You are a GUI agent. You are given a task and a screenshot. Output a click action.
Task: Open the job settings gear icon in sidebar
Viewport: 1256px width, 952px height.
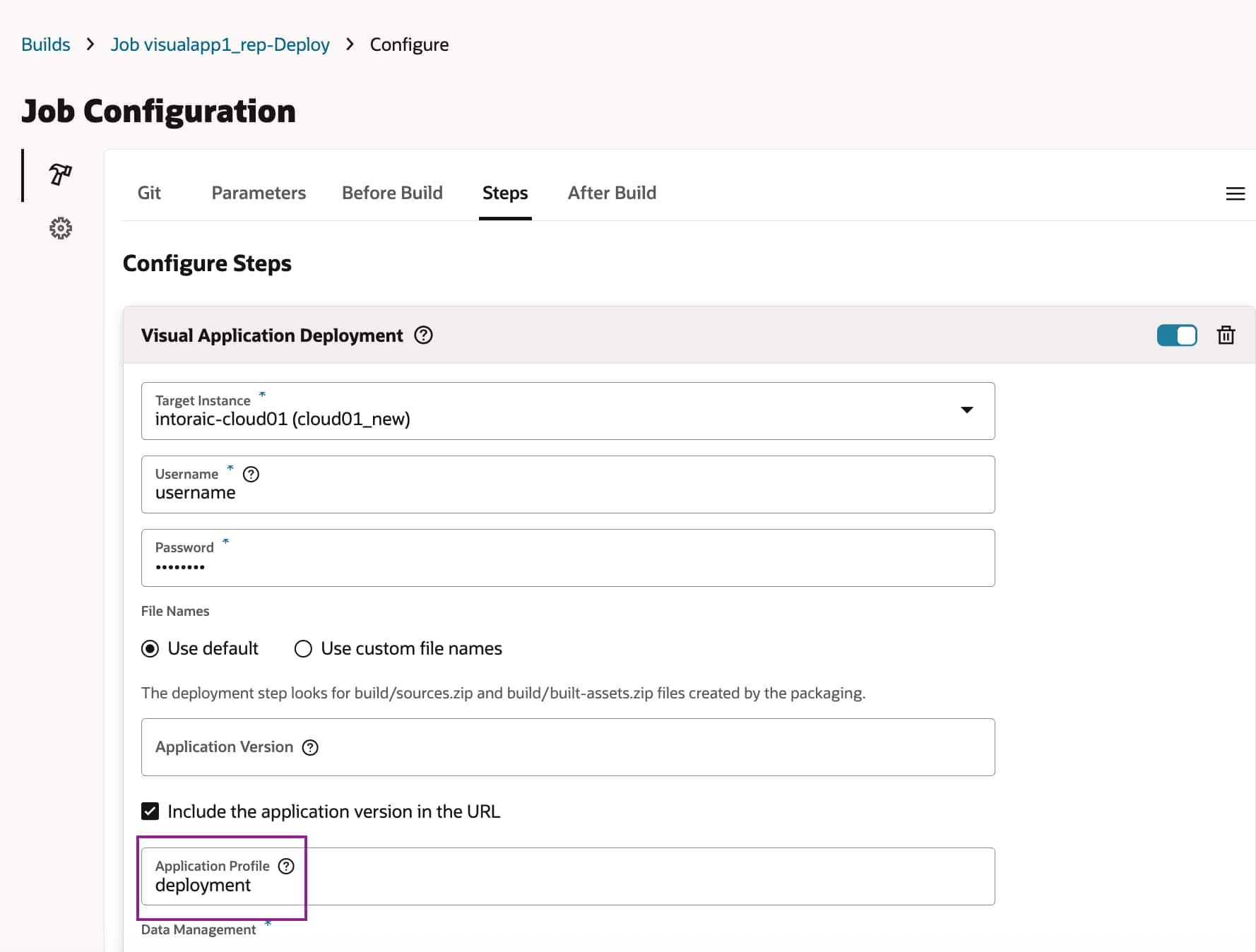60,227
